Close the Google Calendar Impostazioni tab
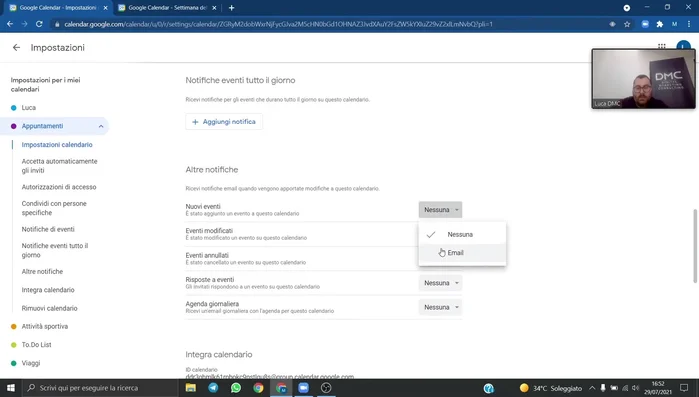Screen dimensions: 699x397 (106, 8)
